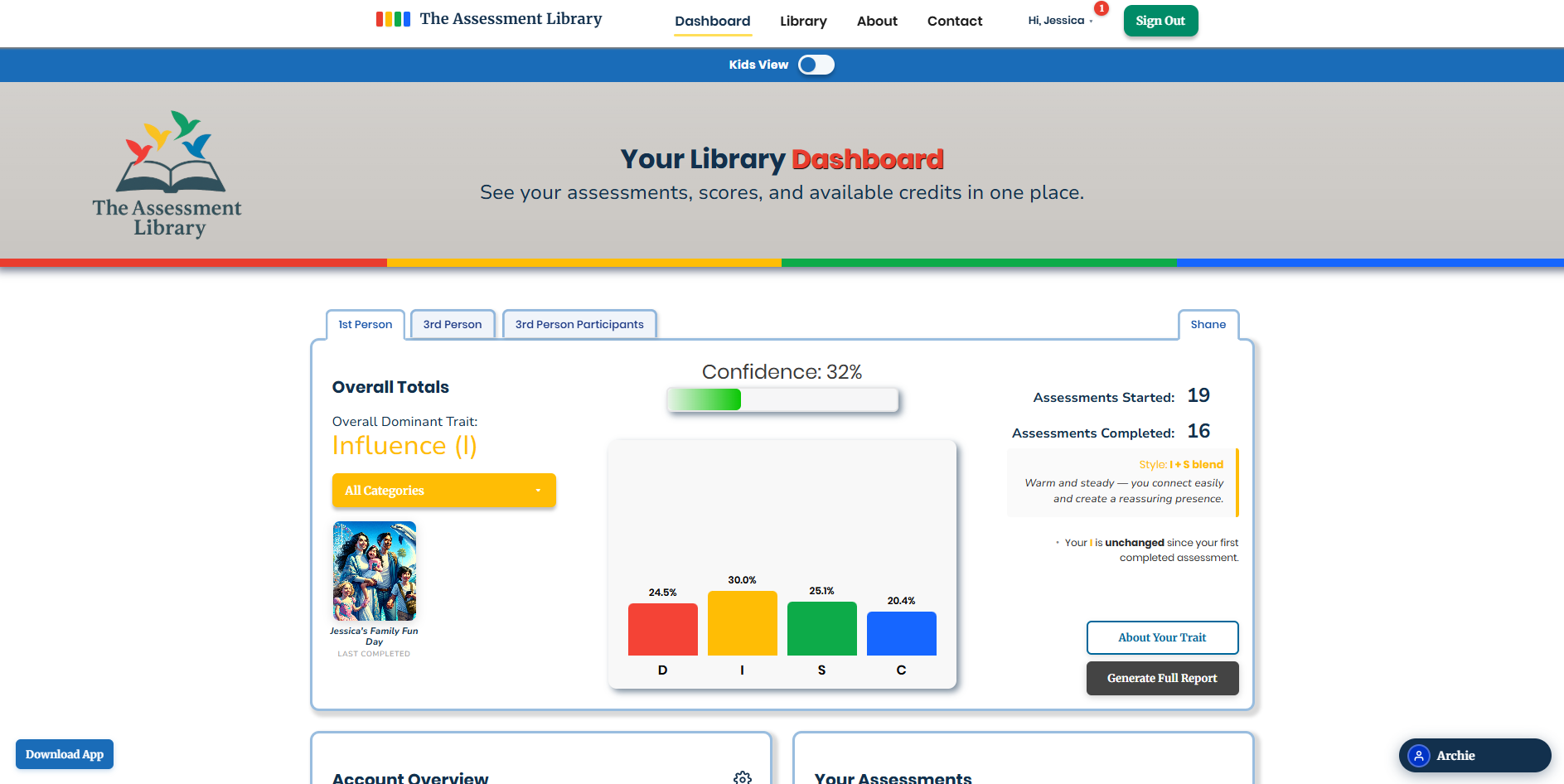Viewport: 1564px width, 784px height.
Task: Click the Archie assistant avatar icon
Action: [x=1419, y=756]
